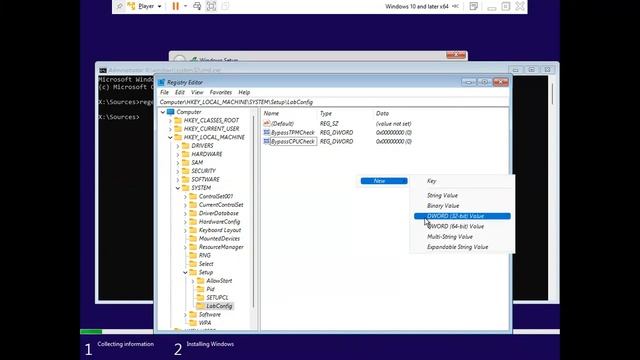The height and width of the screenshot is (360, 640).
Task: Select the BypassTPMCheck value name
Action: [x=293, y=133]
